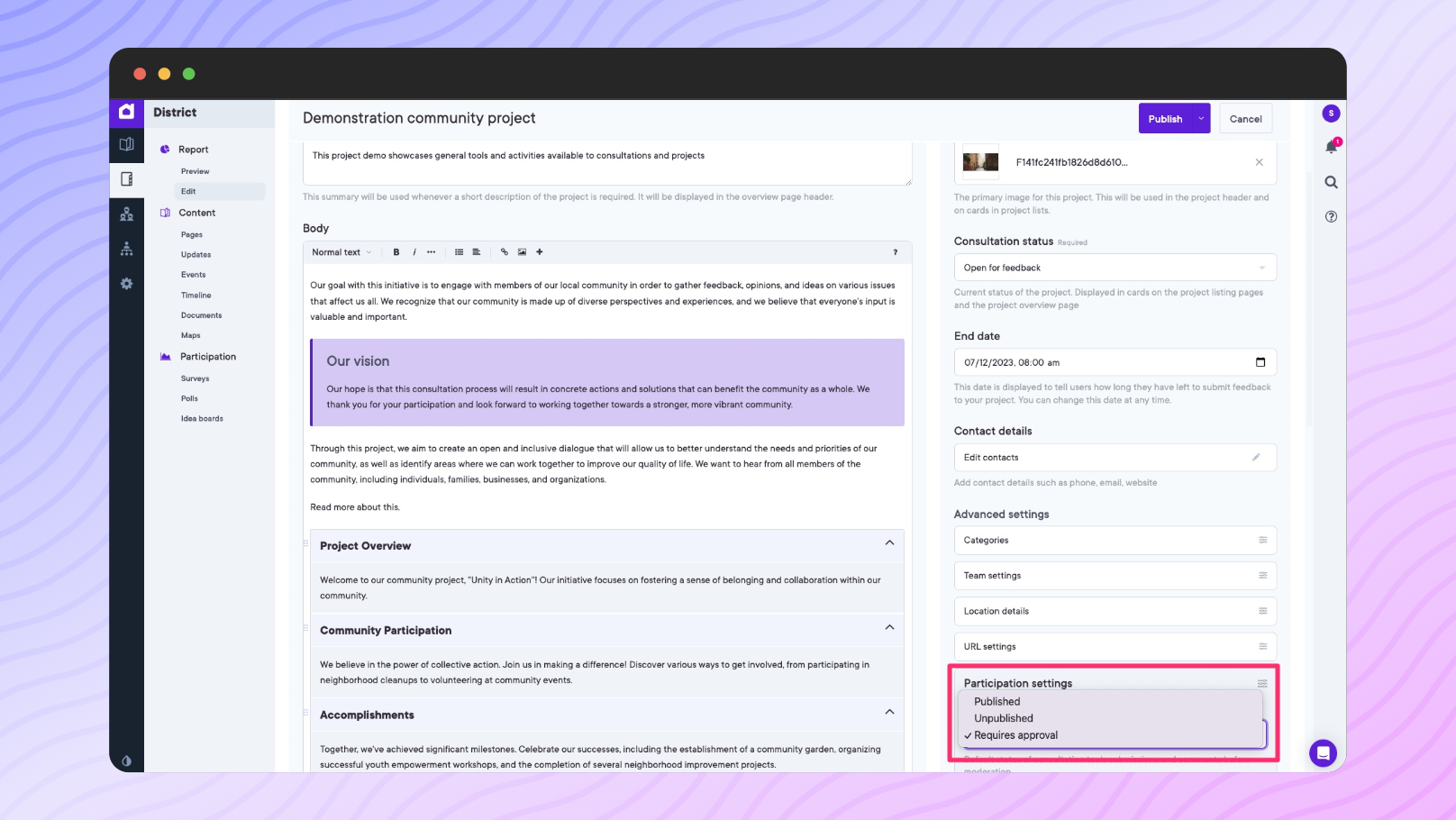Screen dimensions: 1456x820
Task: Collapse the Participation settings panel
Action: click(x=1262, y=683)
